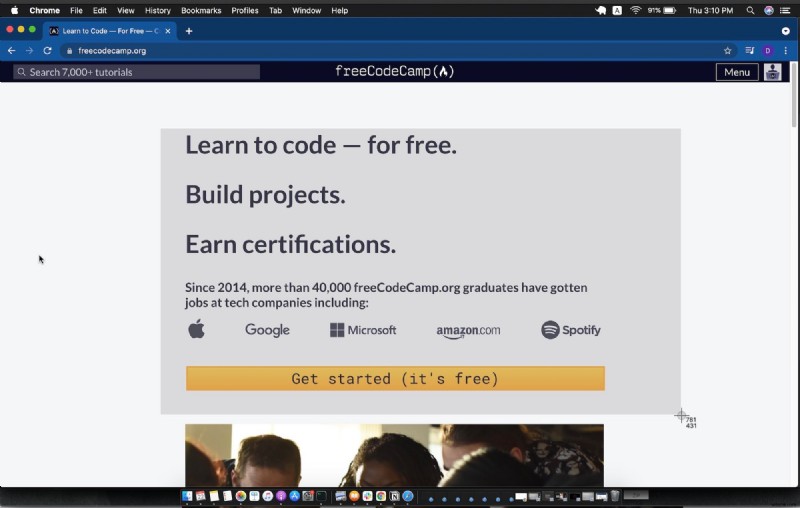Click the browser back arrow
Image resolution: width=800 pixels, height=508 pixels.
click(x=11, y=50)
